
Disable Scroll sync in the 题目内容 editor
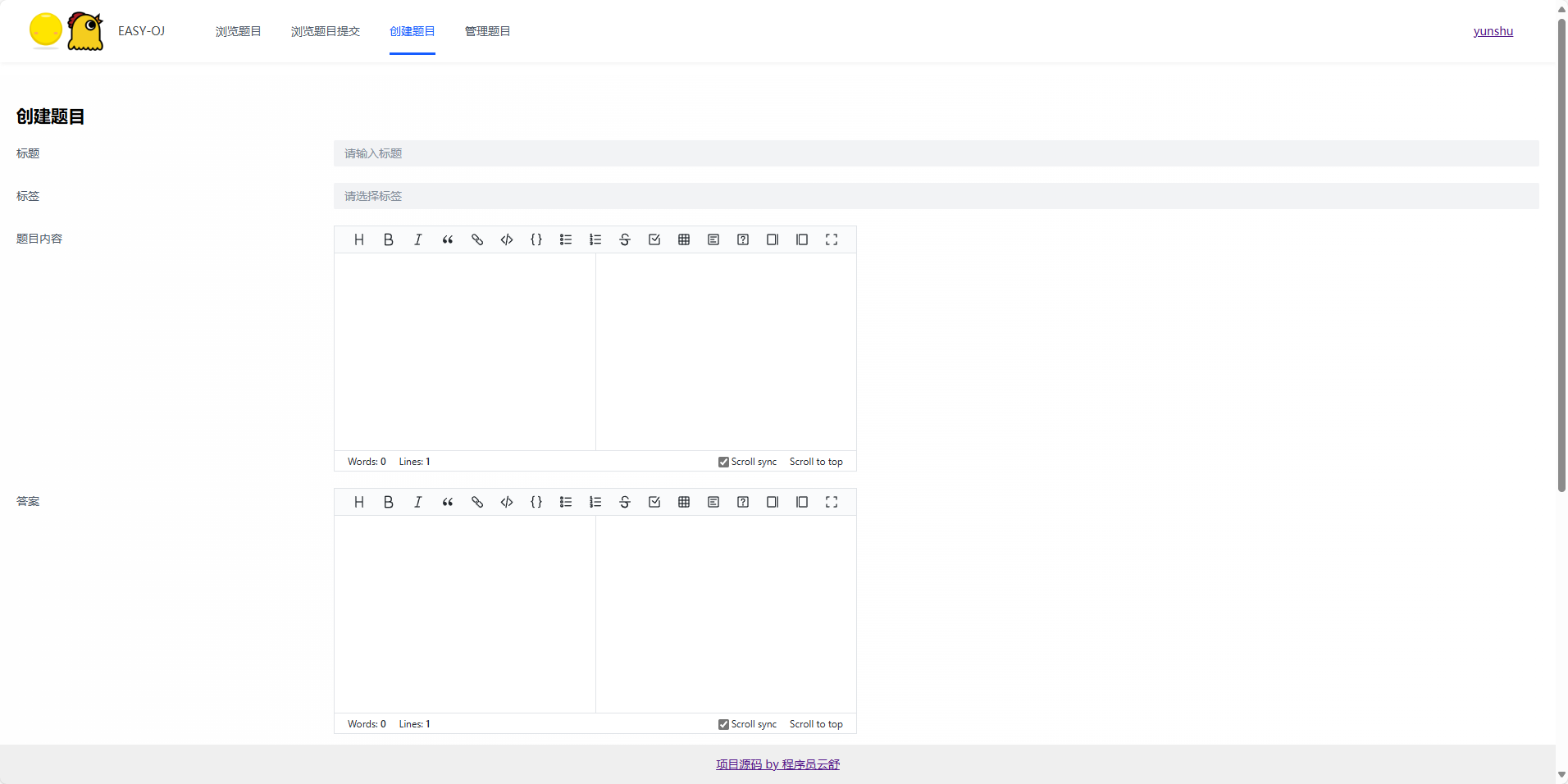(x=722, y=461)
